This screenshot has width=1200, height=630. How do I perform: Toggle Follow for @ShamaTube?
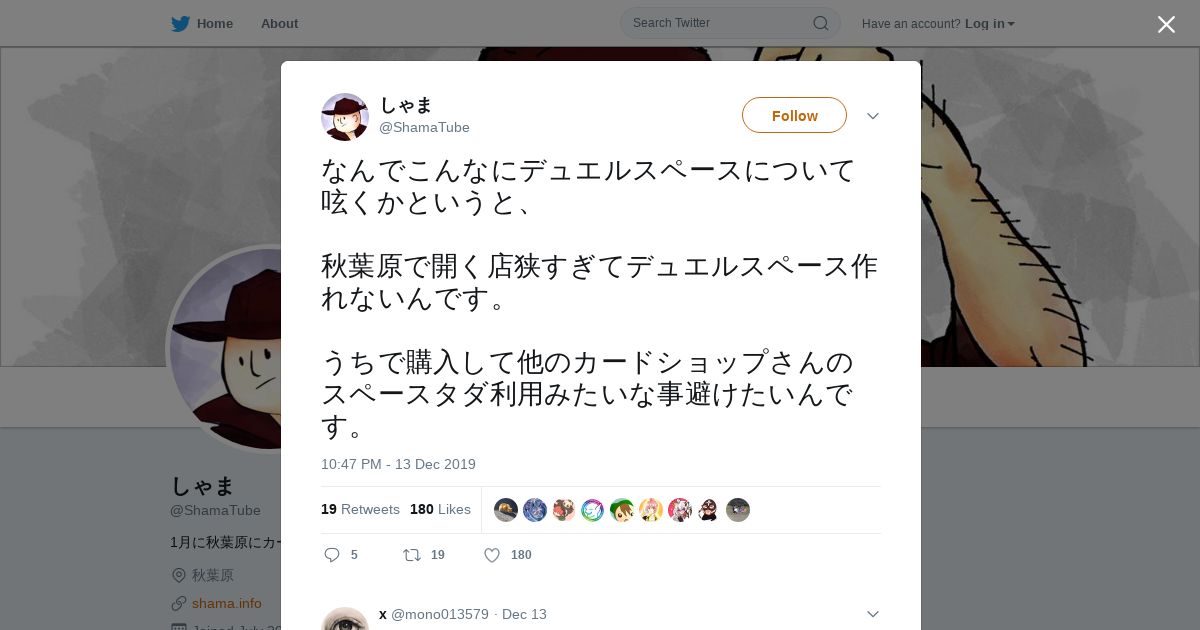(794, 115)
